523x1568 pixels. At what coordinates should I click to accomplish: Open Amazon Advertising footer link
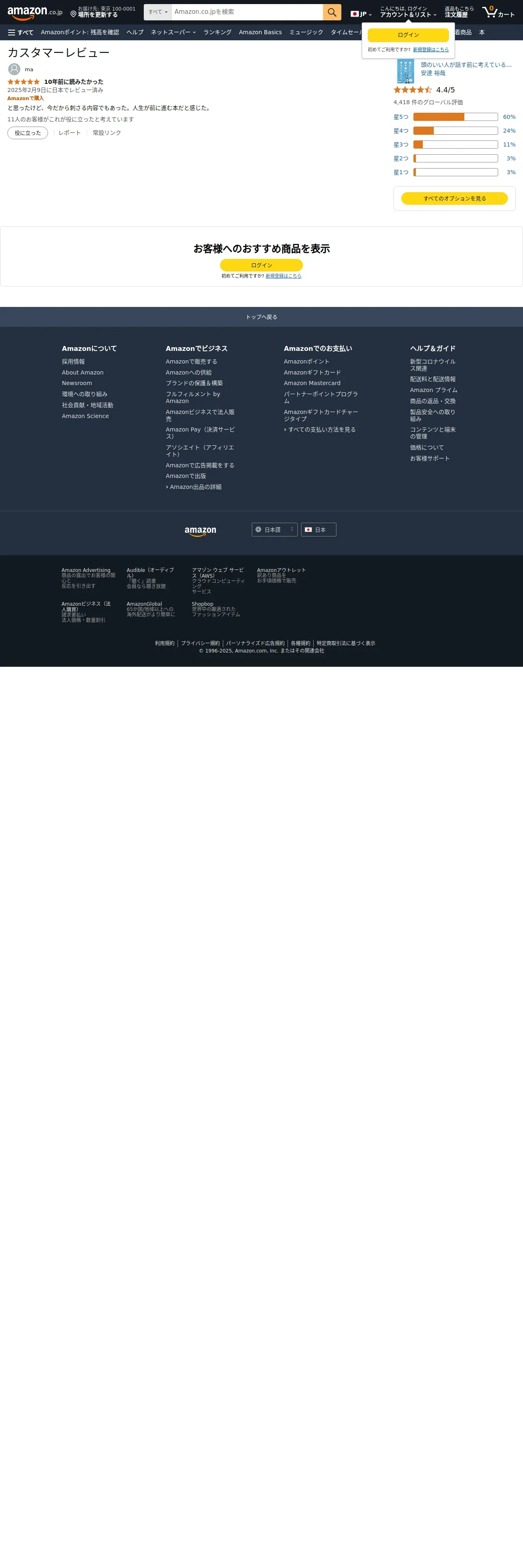pyautogui.click(x=86, y=570)
